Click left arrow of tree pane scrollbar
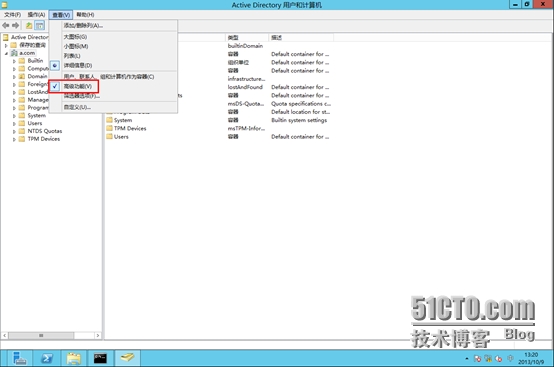The height and width of the screenshot is (367, 554). click(x=5, y=335)
